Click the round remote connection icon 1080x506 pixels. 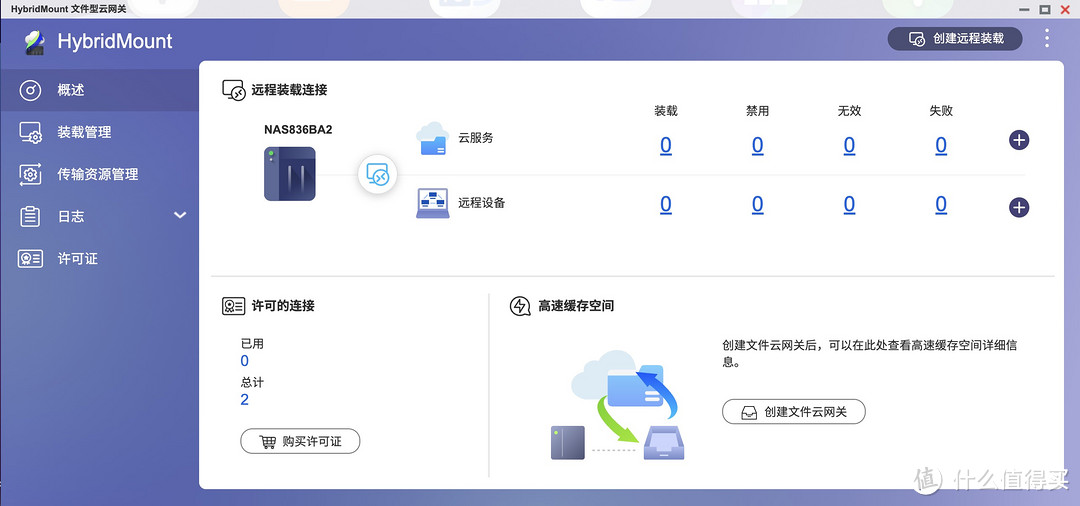coord(379,176)
